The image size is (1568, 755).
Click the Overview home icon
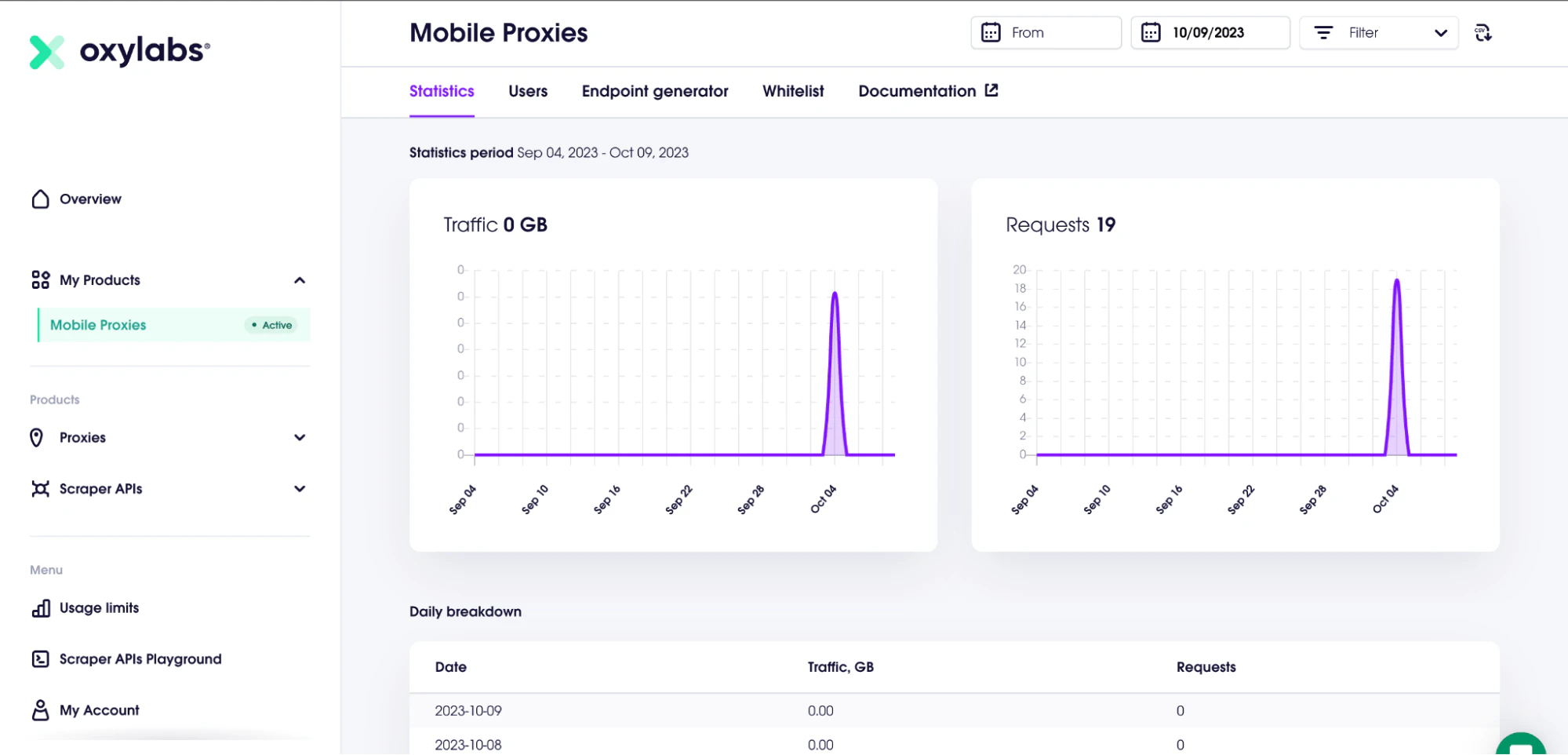(x=40, y=199)
